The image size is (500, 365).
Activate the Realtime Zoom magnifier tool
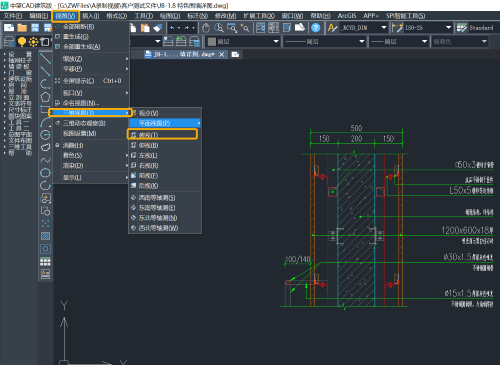coord(219,28)
